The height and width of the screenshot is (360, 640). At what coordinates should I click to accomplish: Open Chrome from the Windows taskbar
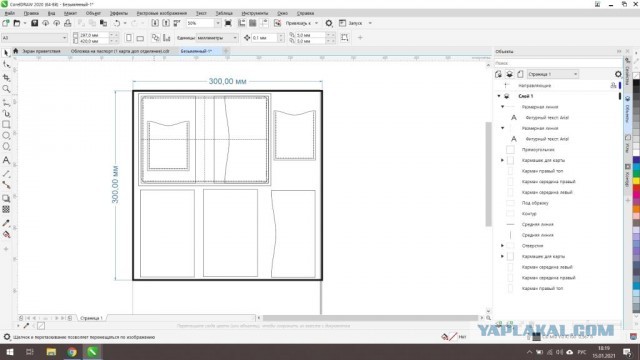[72, 352]
